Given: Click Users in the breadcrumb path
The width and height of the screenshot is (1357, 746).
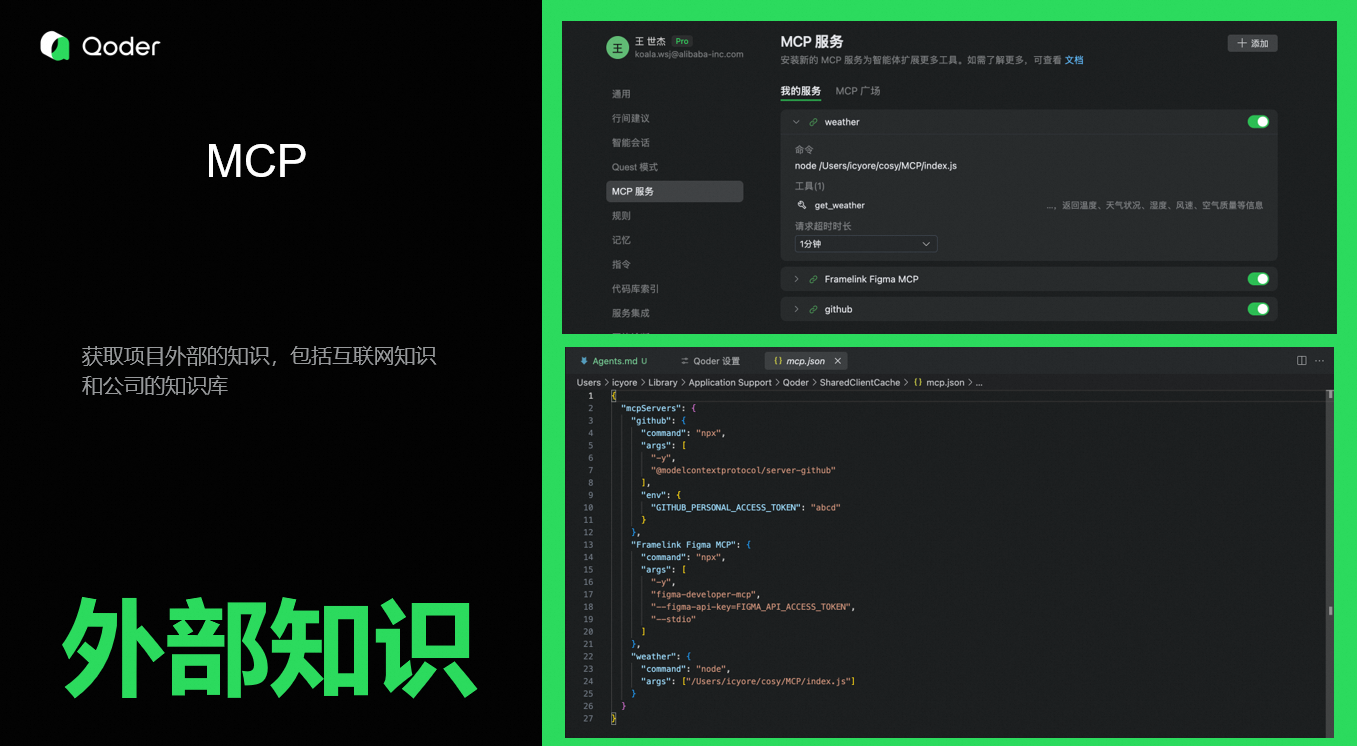Looking at the screenshot, I should 589,382.
